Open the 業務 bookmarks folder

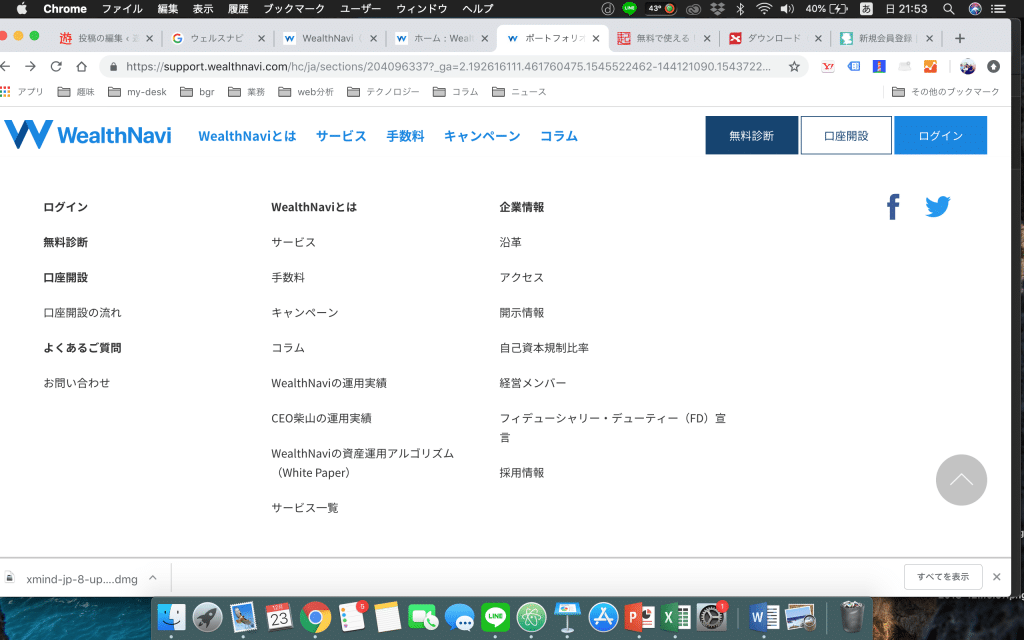247,92
